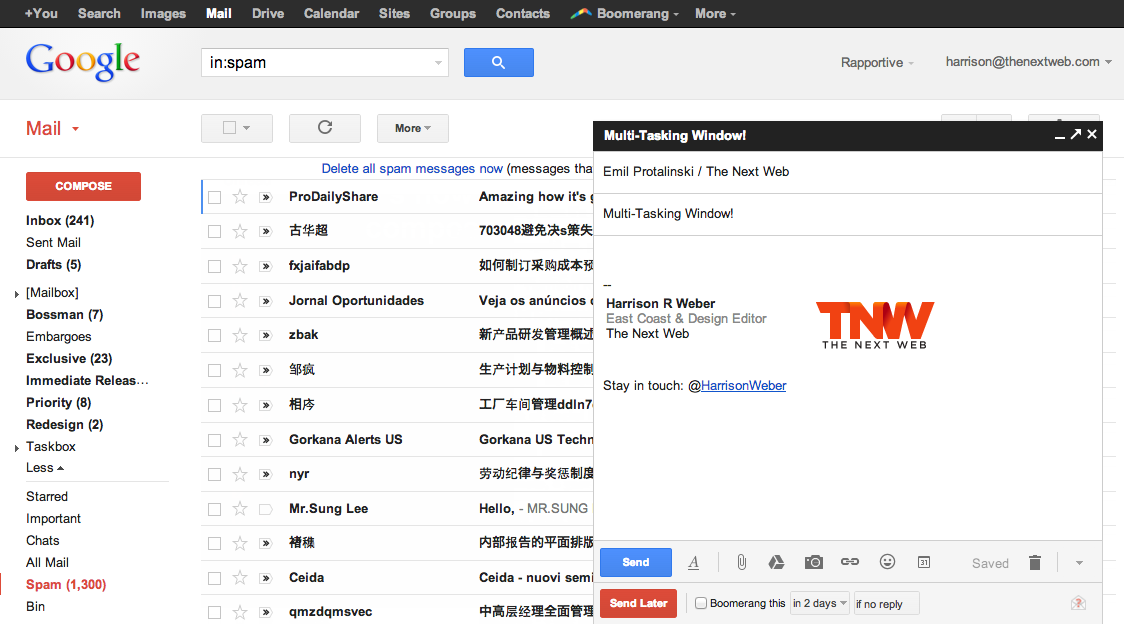
Task: Attach a file with the paperclip icon
Action: (x=741, y=562)
